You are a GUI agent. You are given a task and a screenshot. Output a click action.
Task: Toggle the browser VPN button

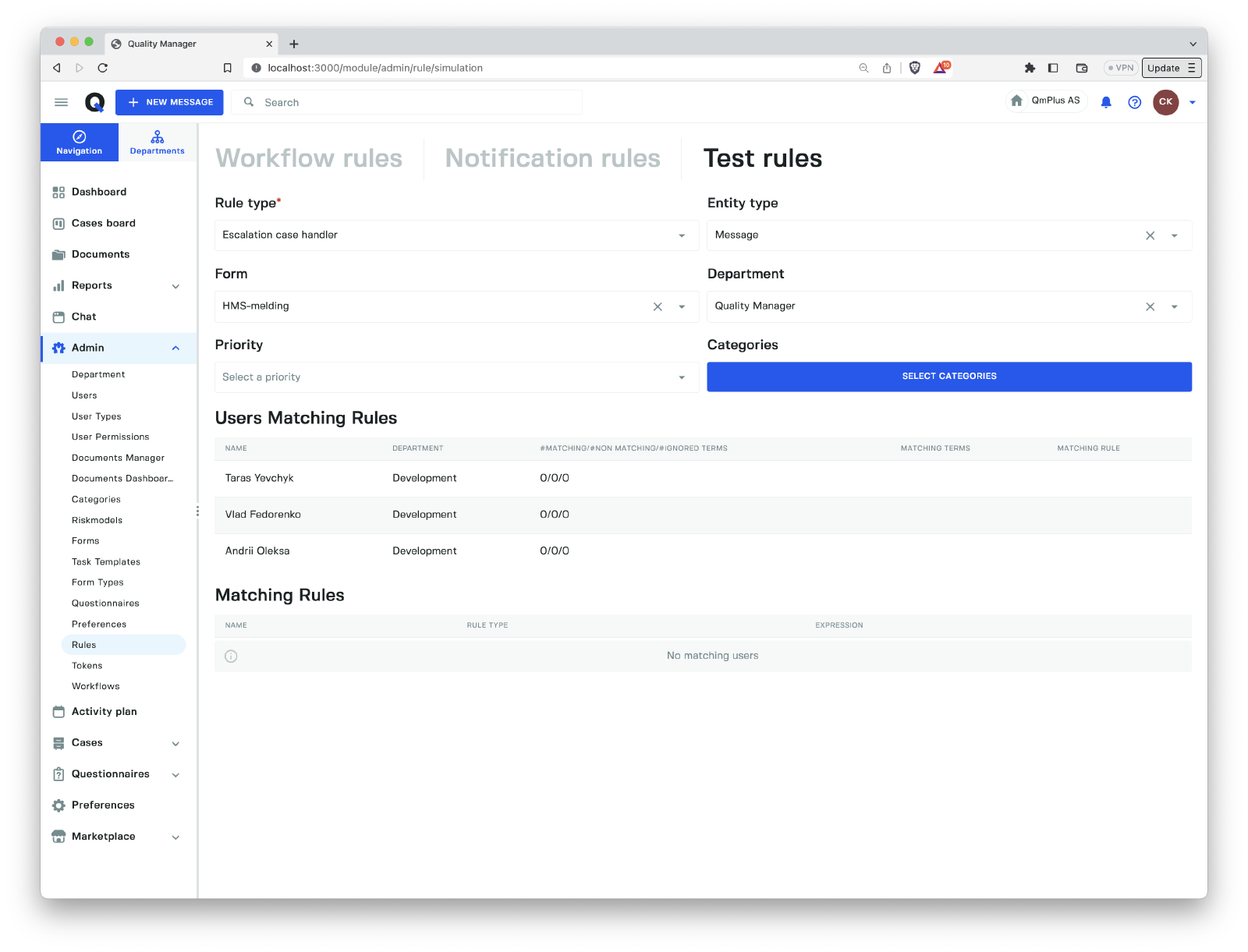click(1121, 68)
